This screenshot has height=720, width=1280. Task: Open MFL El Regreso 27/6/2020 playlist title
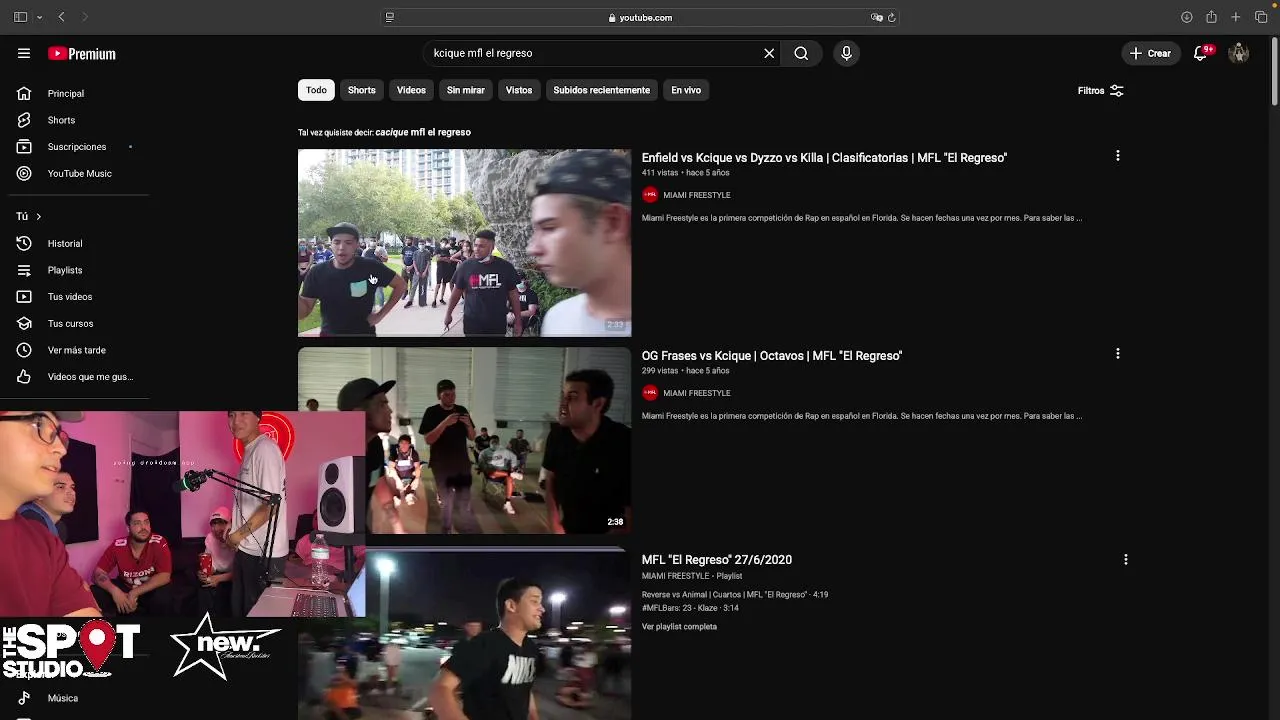(x=717, y=560)
